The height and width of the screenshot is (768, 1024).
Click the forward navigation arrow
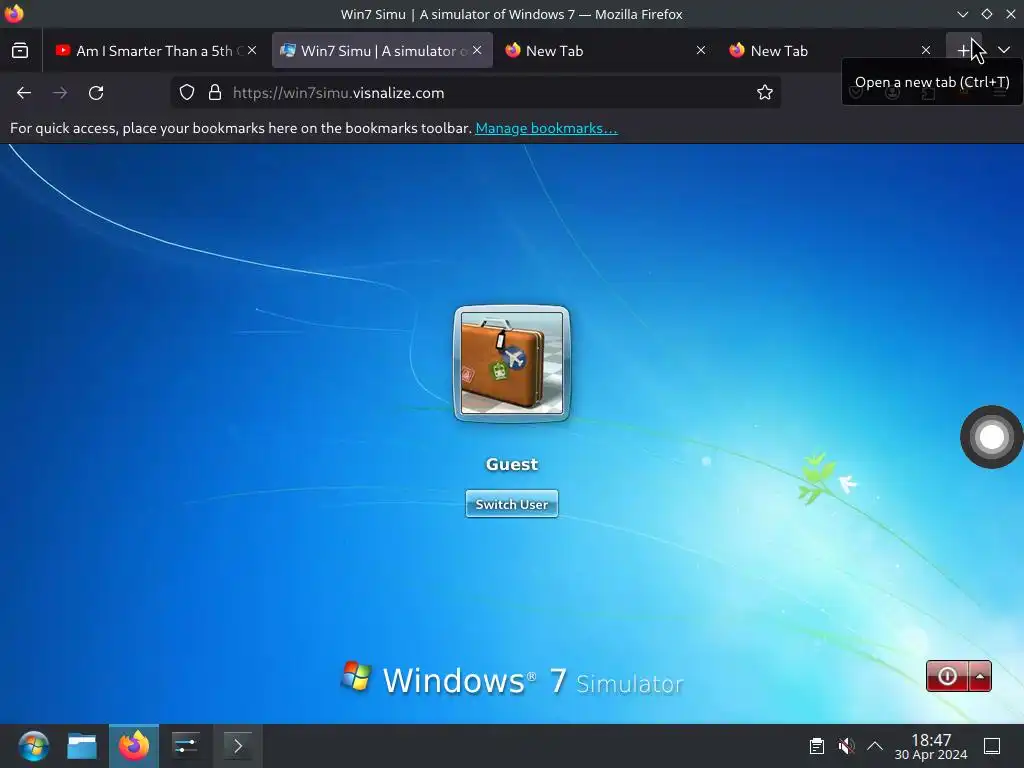coord(60,93)
